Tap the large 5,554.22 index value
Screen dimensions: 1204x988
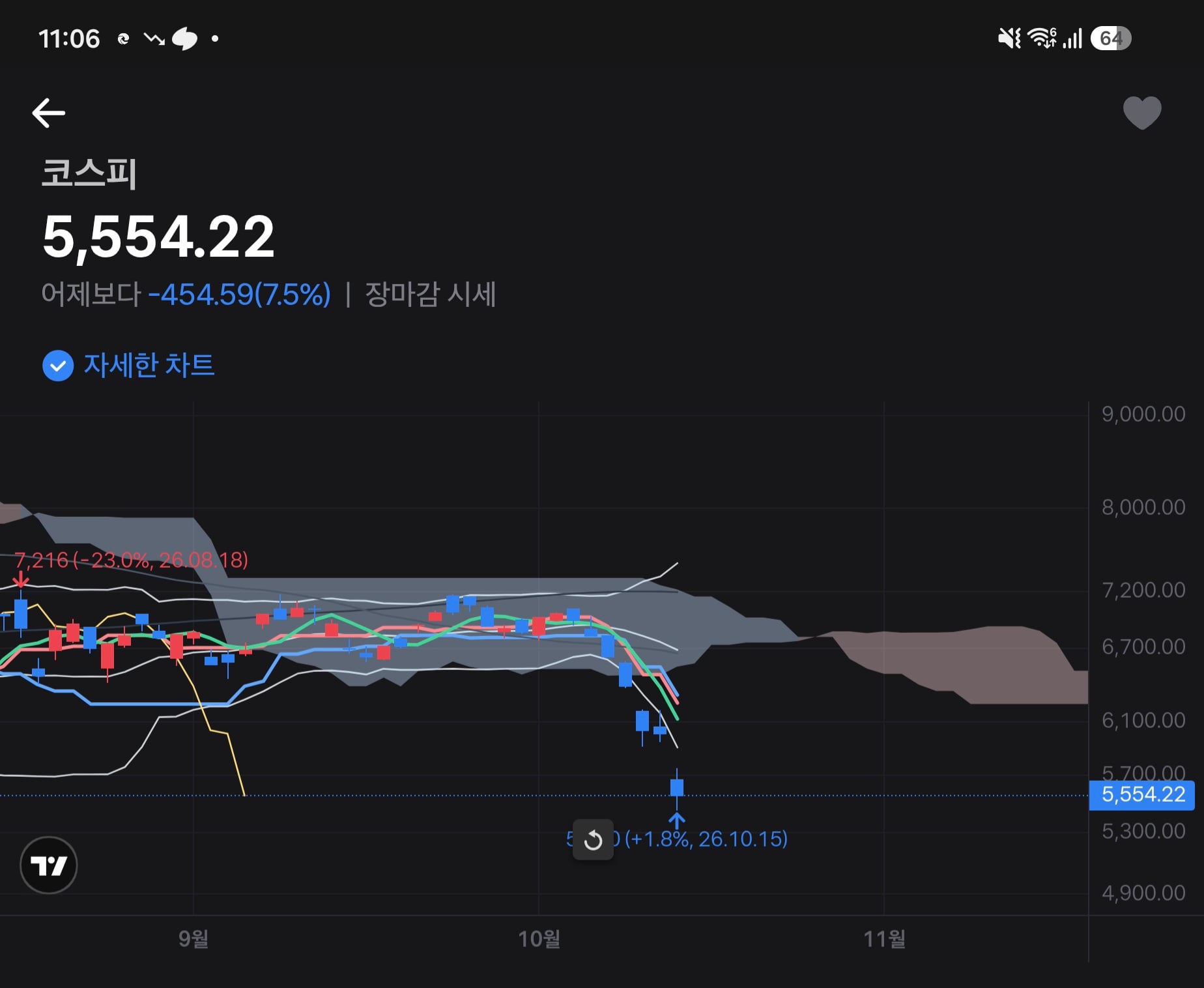coord(158,238)
